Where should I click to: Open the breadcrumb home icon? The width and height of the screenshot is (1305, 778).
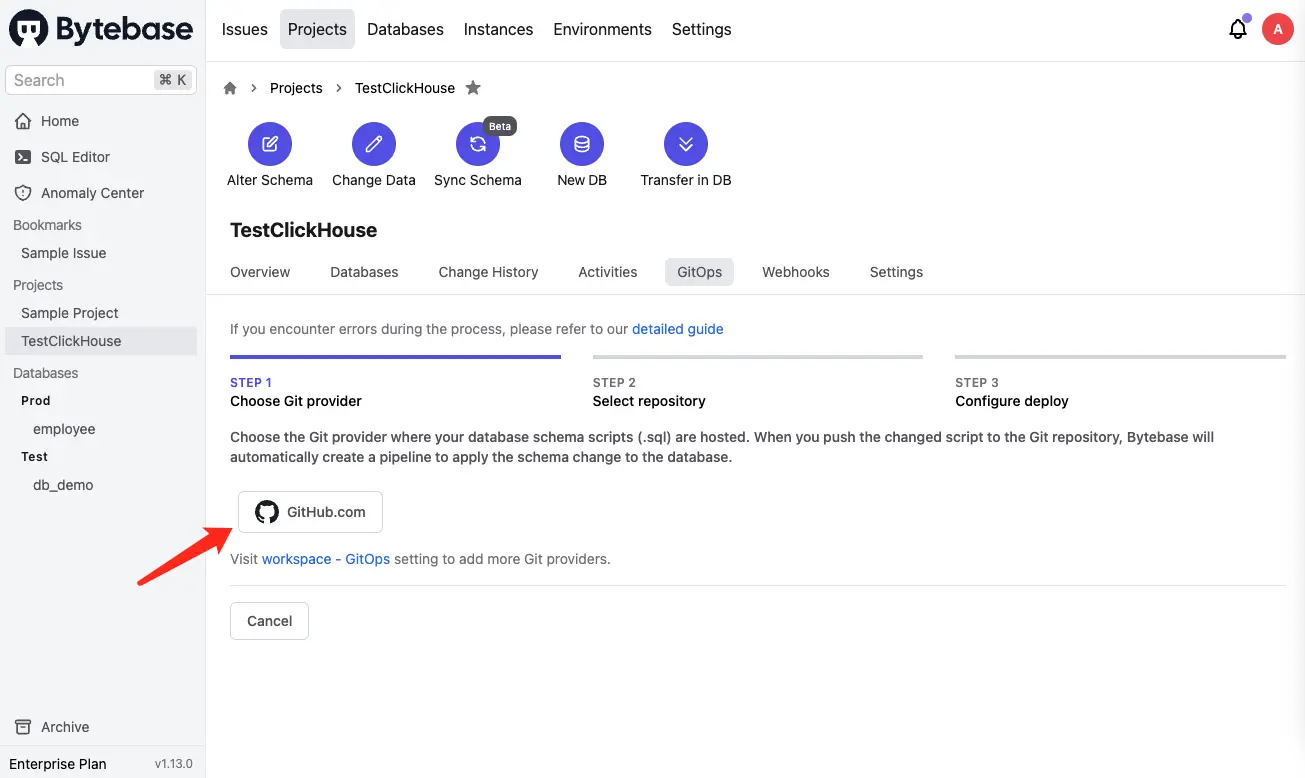(230, 88)
